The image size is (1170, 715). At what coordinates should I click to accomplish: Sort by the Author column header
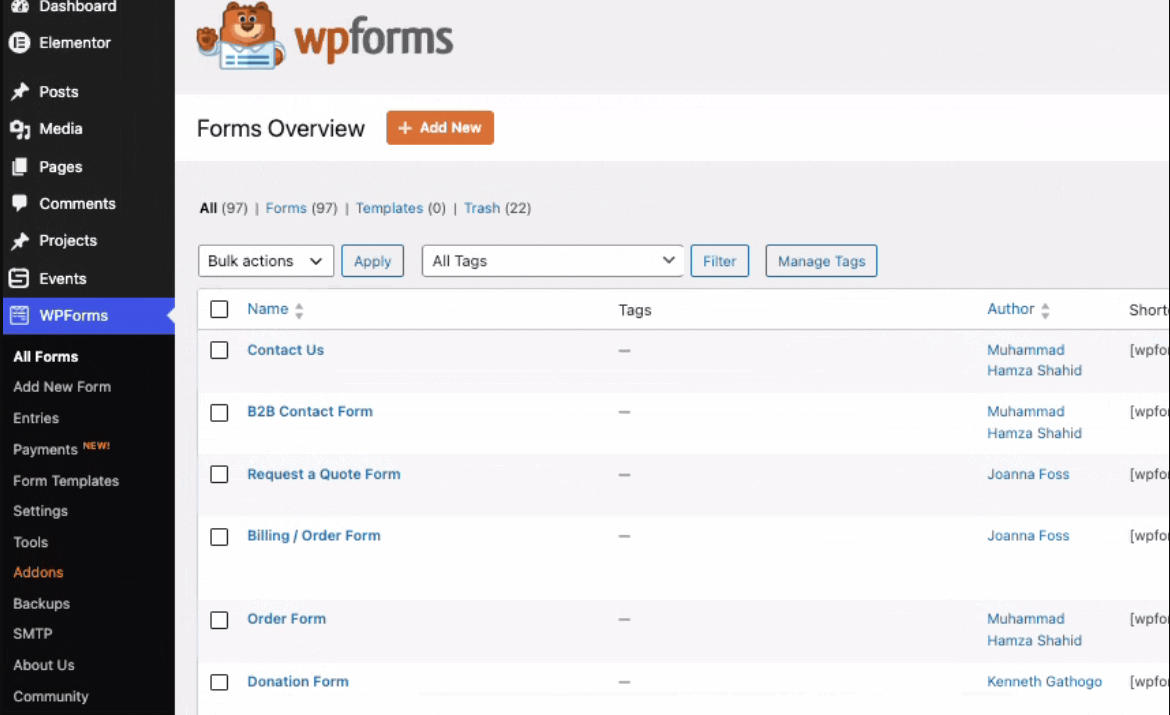coord(1010,309)
